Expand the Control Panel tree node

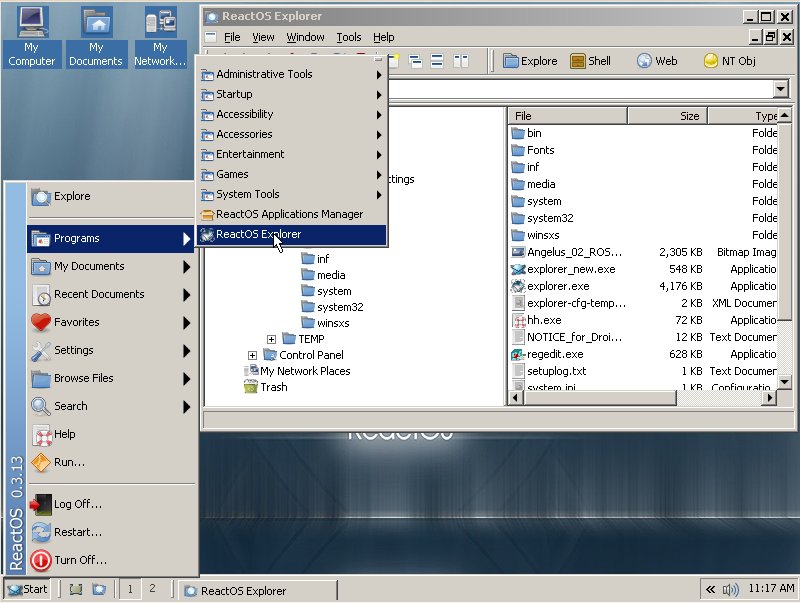(253, 354)
